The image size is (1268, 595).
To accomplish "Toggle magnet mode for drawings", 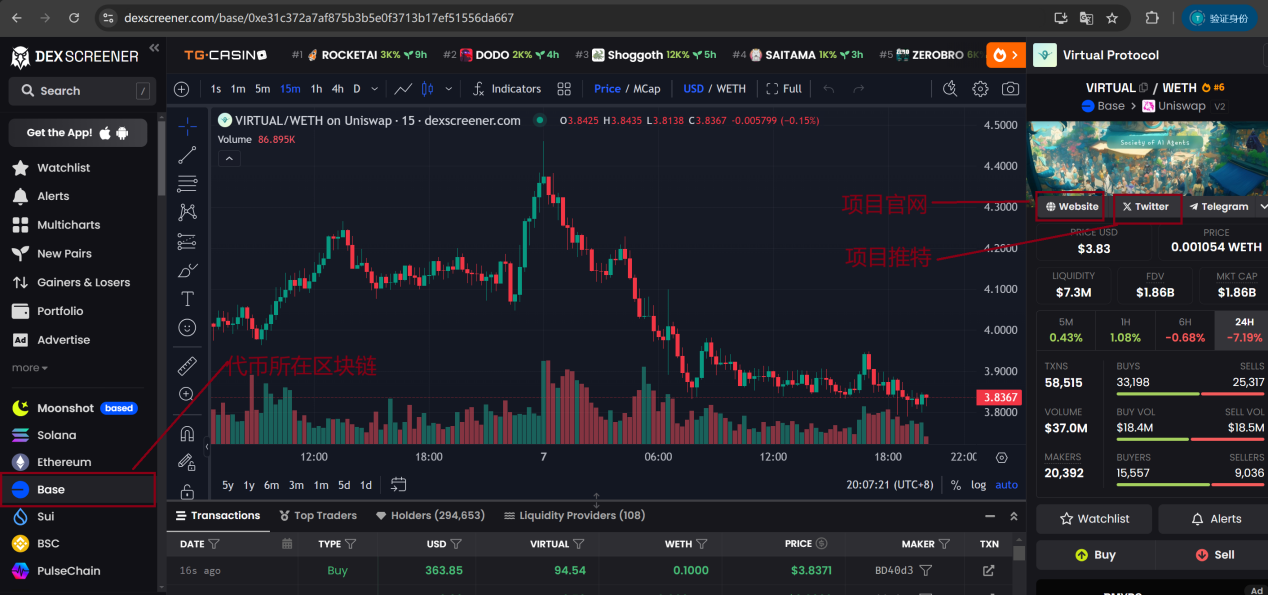I will coord(187,434).
